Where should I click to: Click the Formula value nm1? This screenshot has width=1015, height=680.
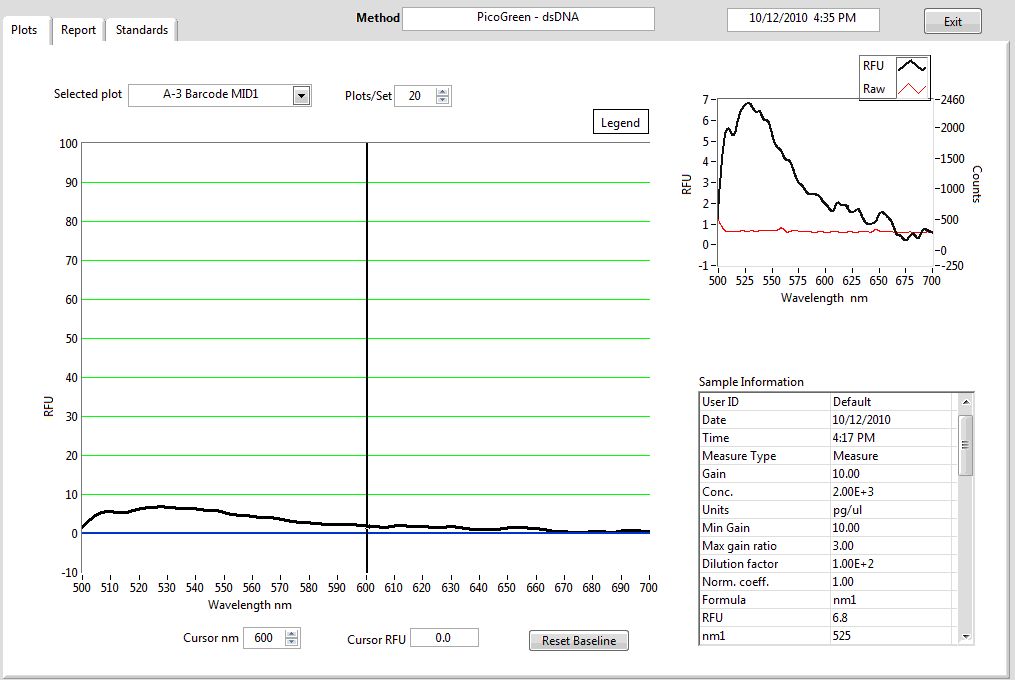tap(845, 600)
